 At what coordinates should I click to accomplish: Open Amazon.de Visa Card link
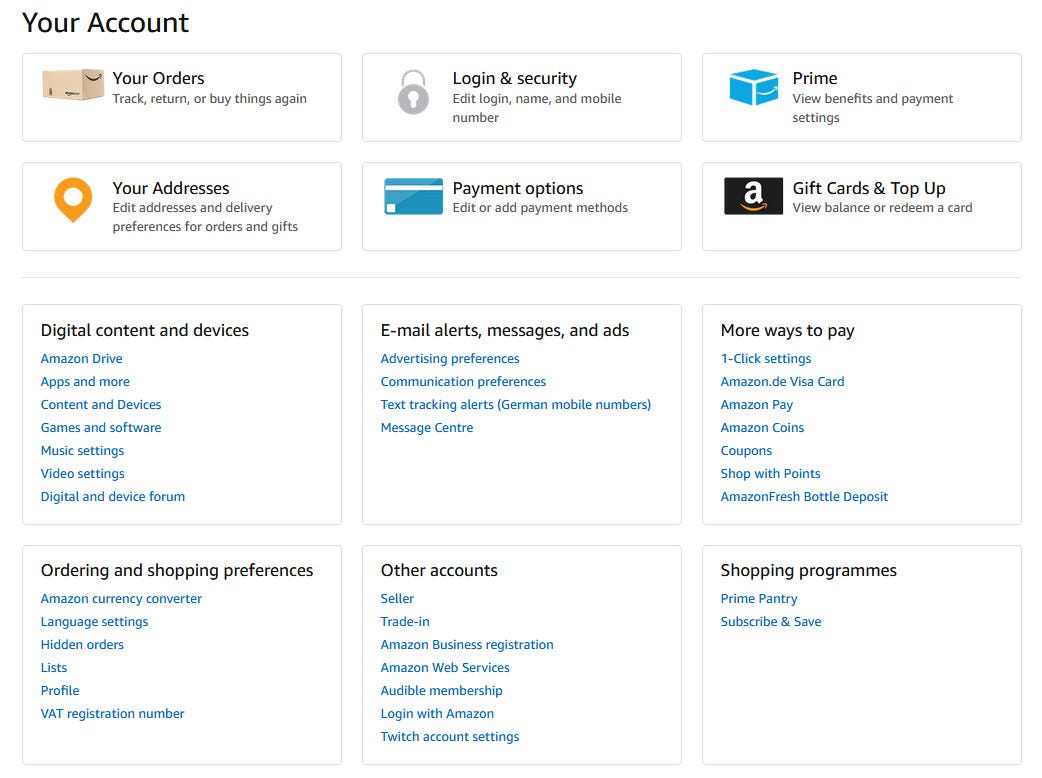[782, 382]
